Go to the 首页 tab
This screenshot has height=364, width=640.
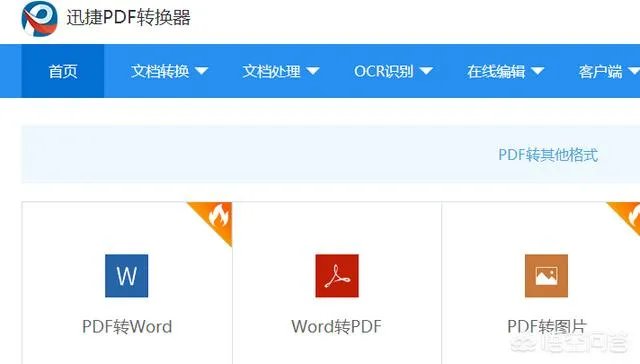[63, 71]
